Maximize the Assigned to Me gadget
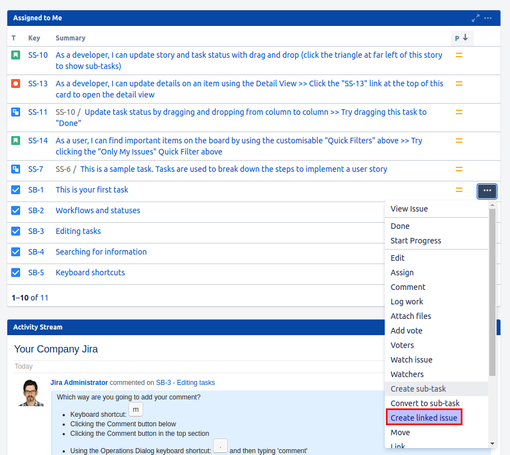 coord(475,18)
